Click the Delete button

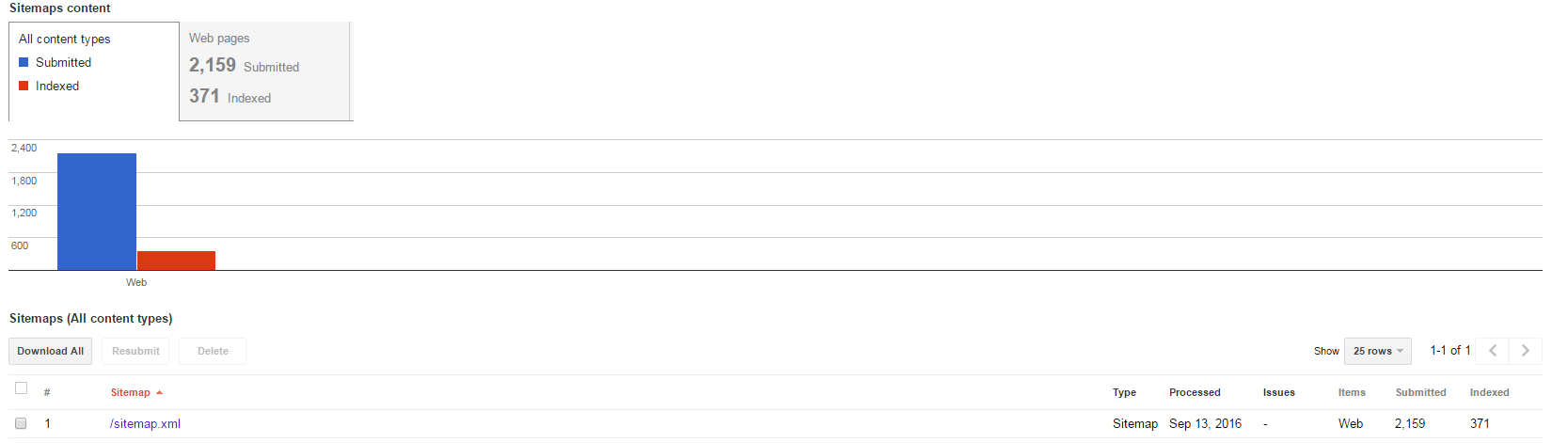point(213,351)
